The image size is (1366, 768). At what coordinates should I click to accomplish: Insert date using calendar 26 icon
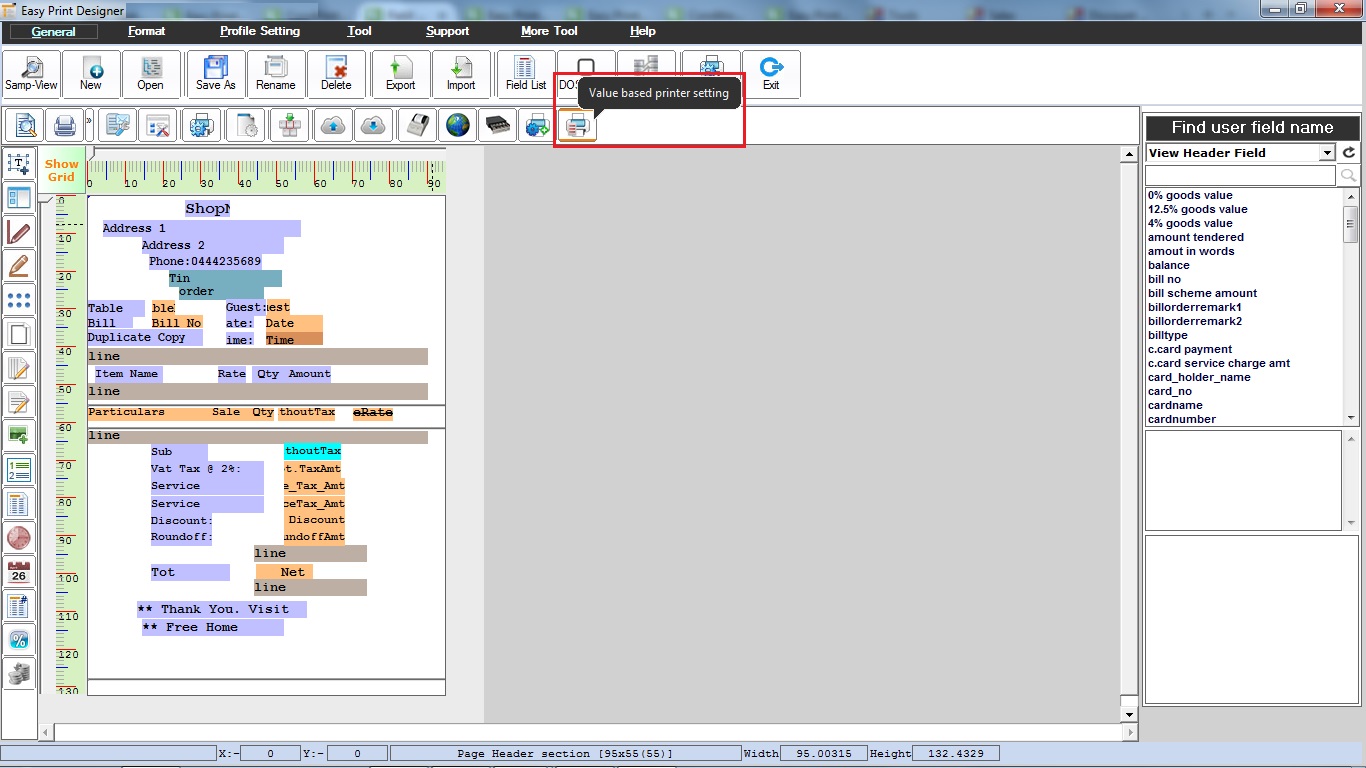[x=19, y=572]
